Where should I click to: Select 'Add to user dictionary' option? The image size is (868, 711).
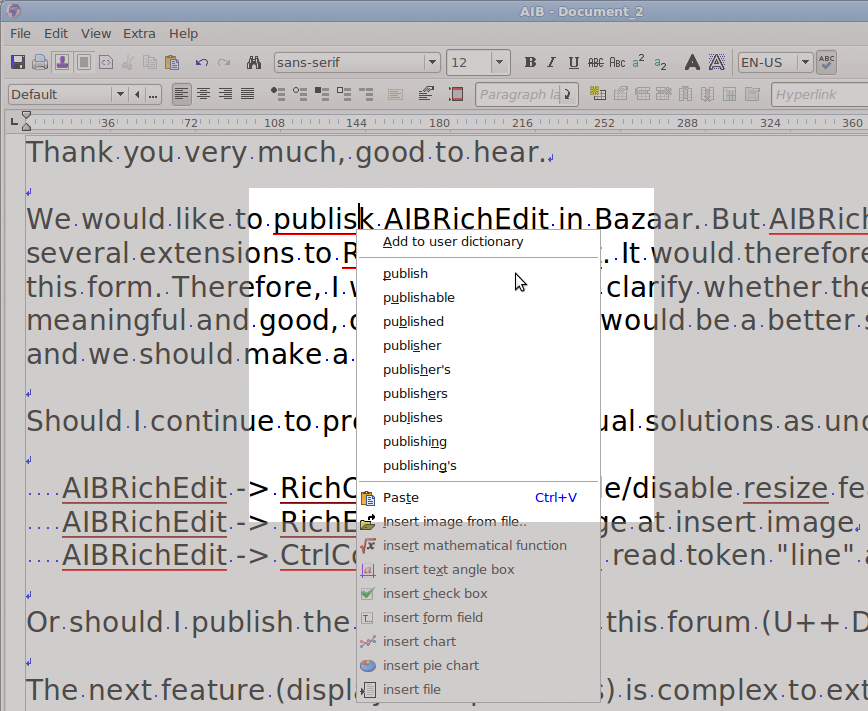452,241
